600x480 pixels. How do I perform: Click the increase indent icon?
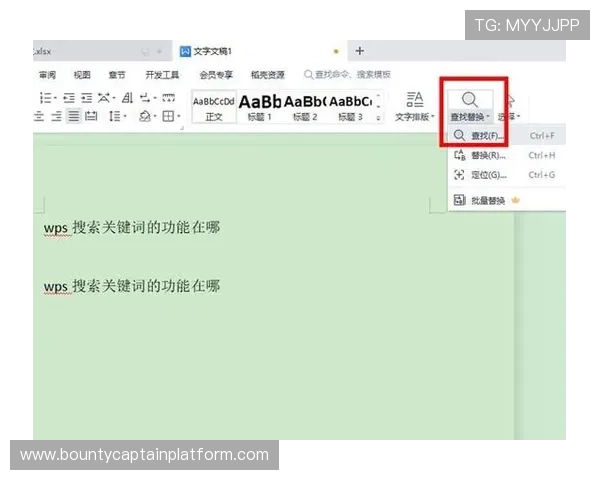coord(86,98)
